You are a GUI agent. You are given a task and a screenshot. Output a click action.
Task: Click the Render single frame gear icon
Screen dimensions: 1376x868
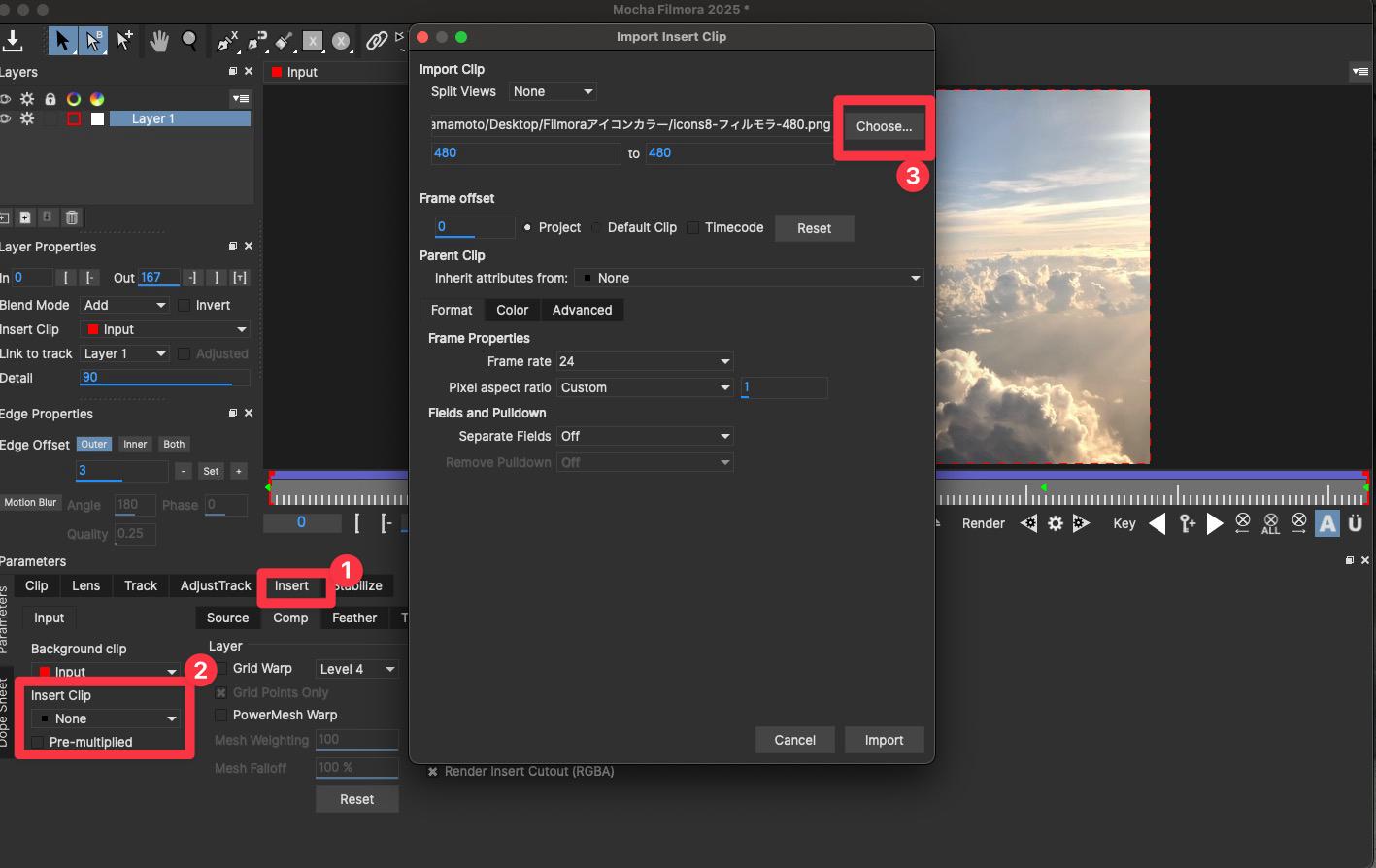[1056, 523]
